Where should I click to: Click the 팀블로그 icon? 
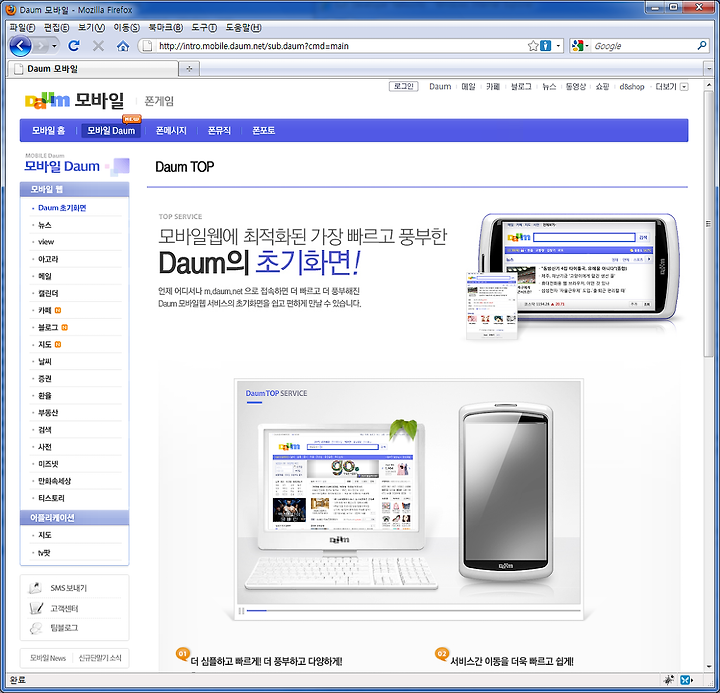35,628
